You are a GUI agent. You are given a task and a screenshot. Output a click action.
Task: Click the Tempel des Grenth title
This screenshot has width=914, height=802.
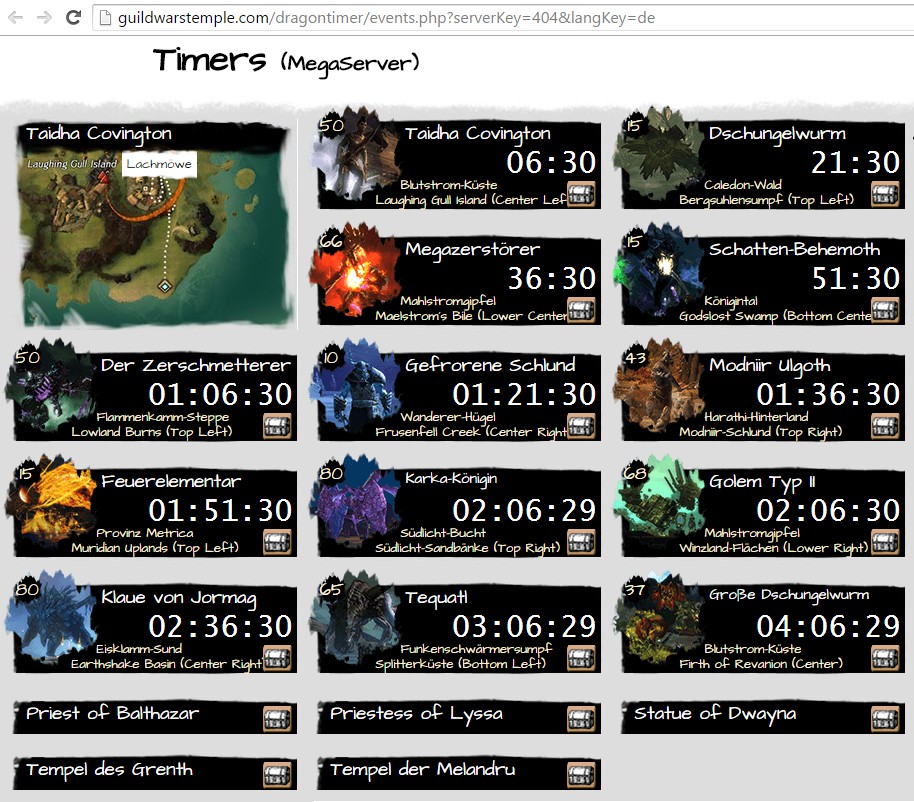(x=109, y=770)
